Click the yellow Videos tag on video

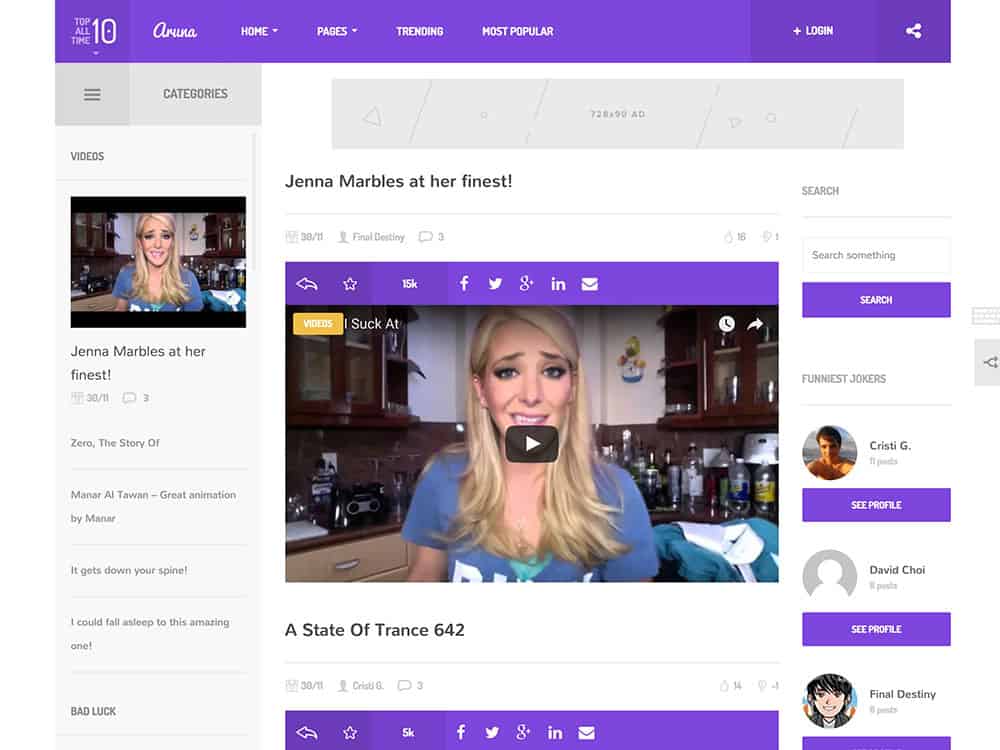[x=318, y=323]
